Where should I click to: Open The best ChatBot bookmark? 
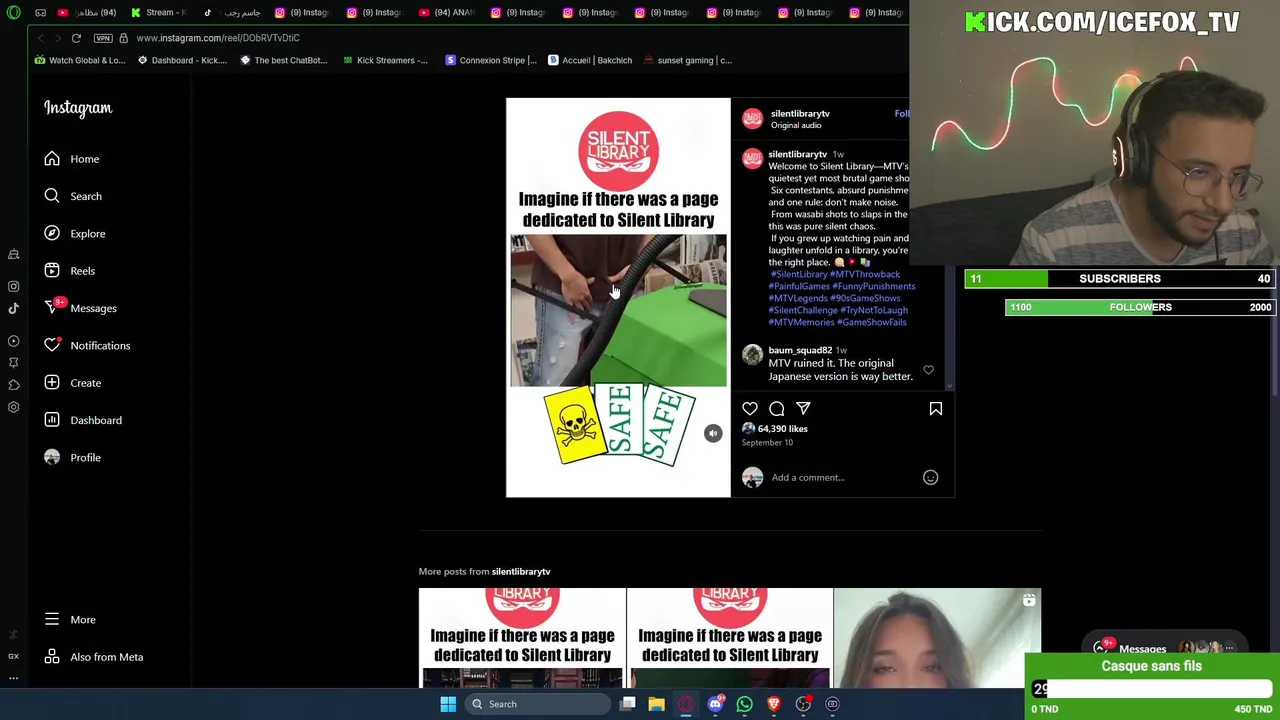pyautogui.click(x=284, y=60)
